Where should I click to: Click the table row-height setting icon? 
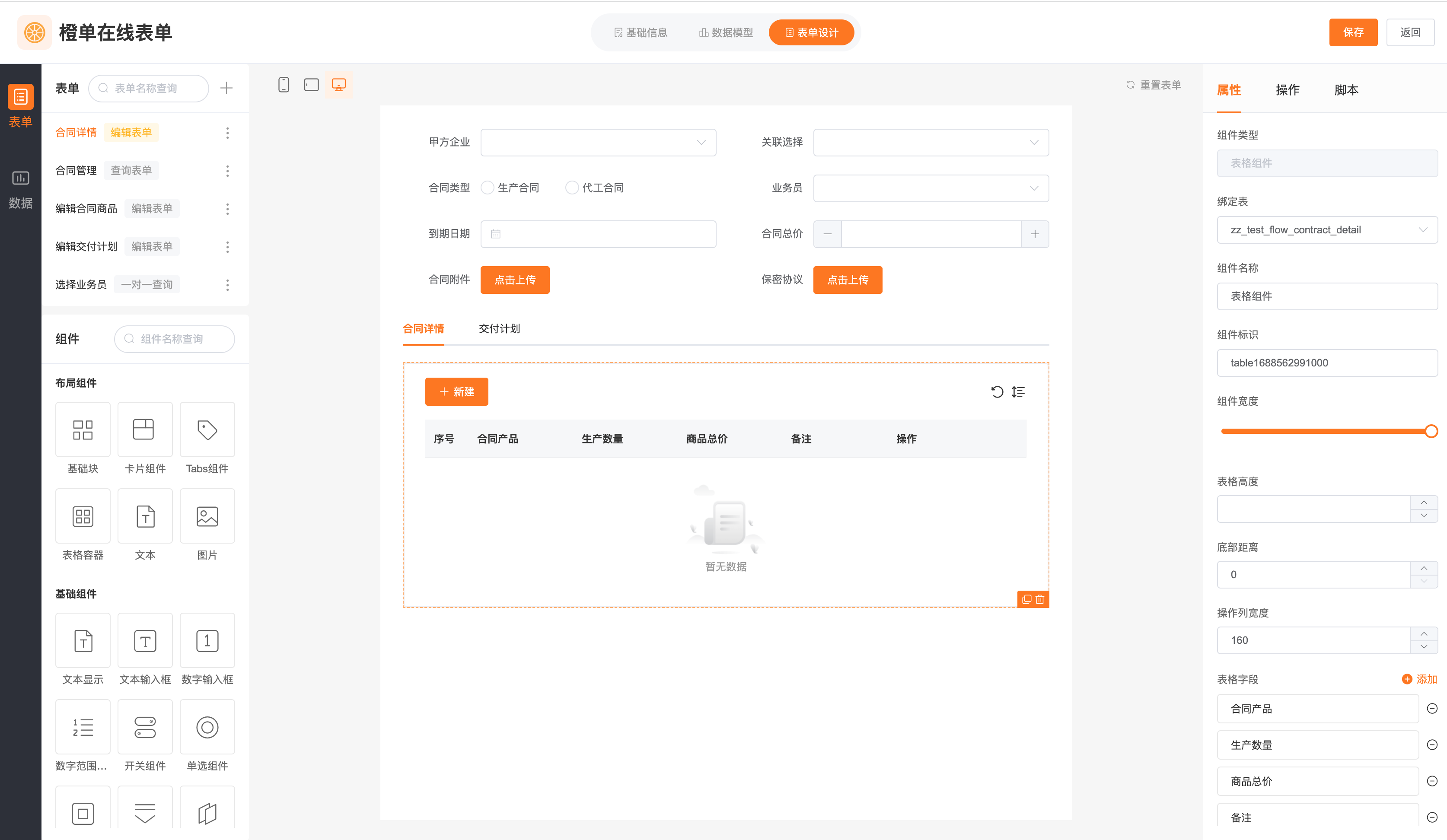(1018, 391)
